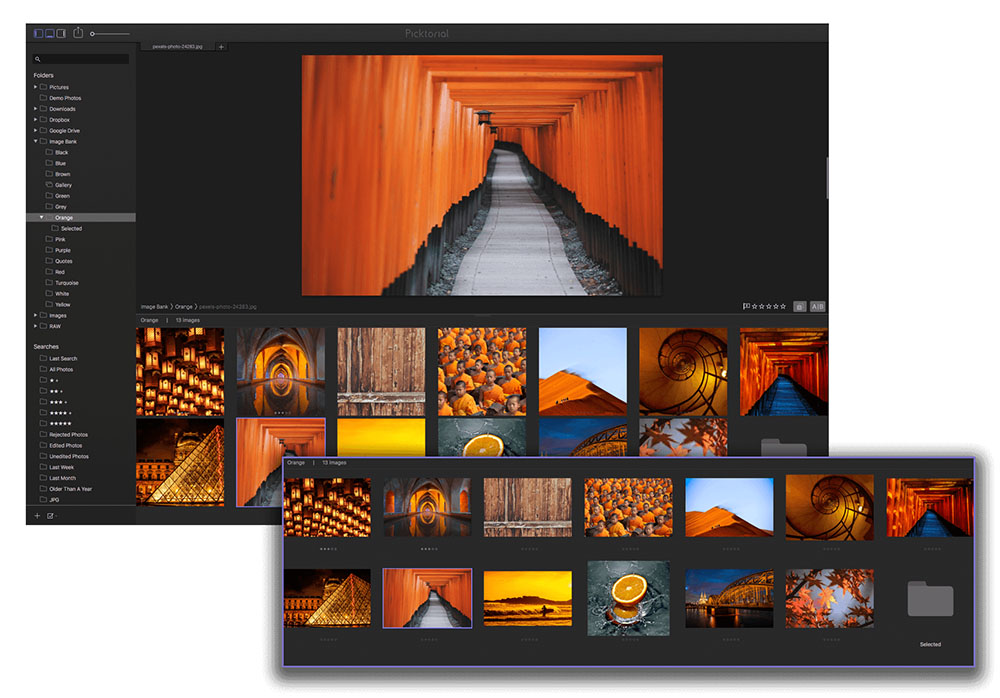Viewport: 1000px width, 698px height.
Task: Toggle the bottom thumbnail strip layout button
Action: (50, 34)
